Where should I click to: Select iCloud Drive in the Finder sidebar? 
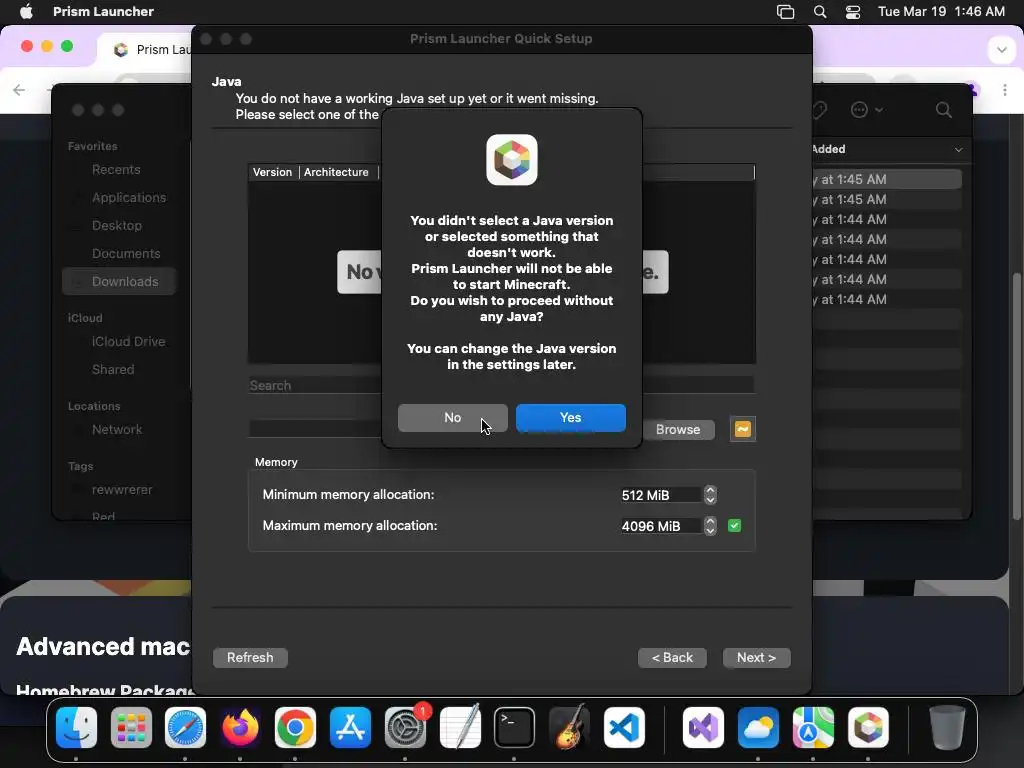[x=129, y=342]
